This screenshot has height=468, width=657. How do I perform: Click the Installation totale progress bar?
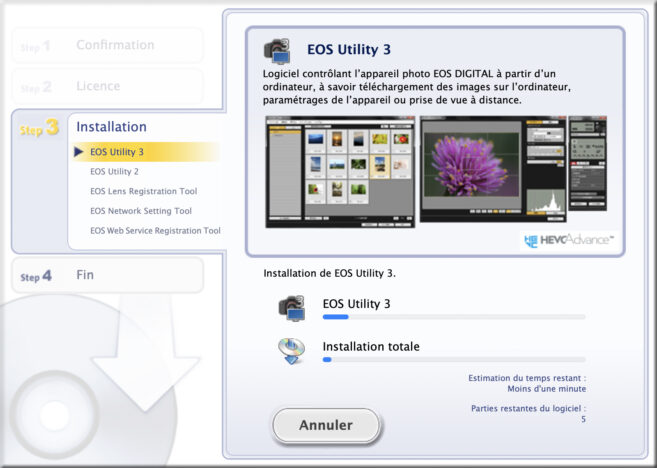(x=454, y=359)
